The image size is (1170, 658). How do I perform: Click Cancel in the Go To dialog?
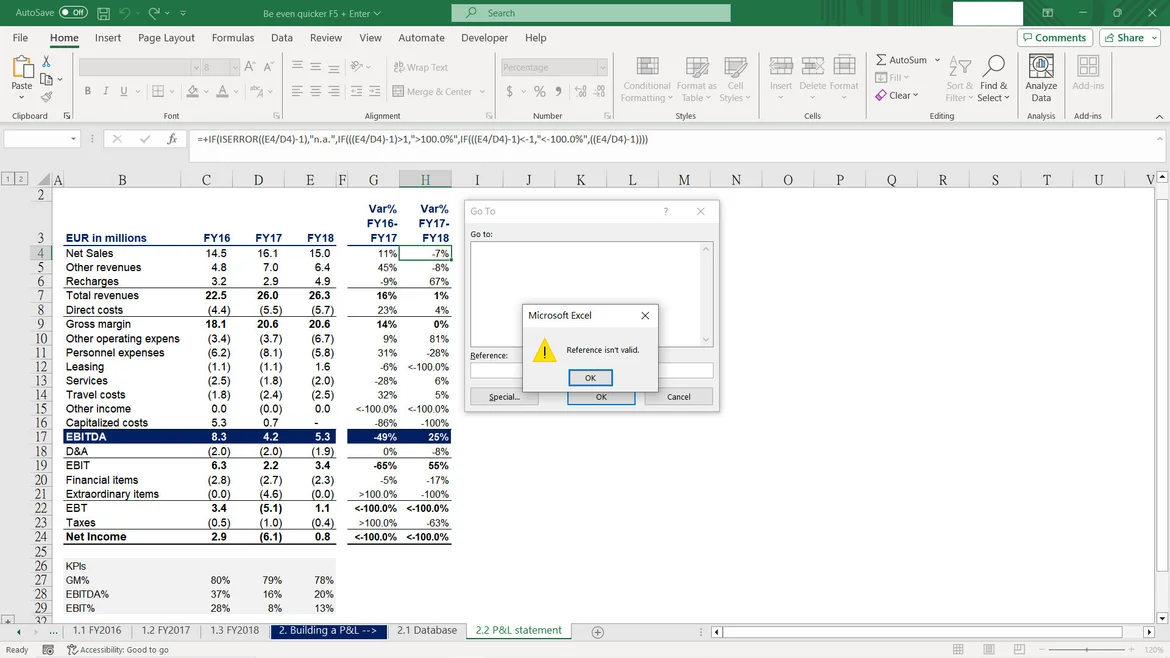(678, 397)
